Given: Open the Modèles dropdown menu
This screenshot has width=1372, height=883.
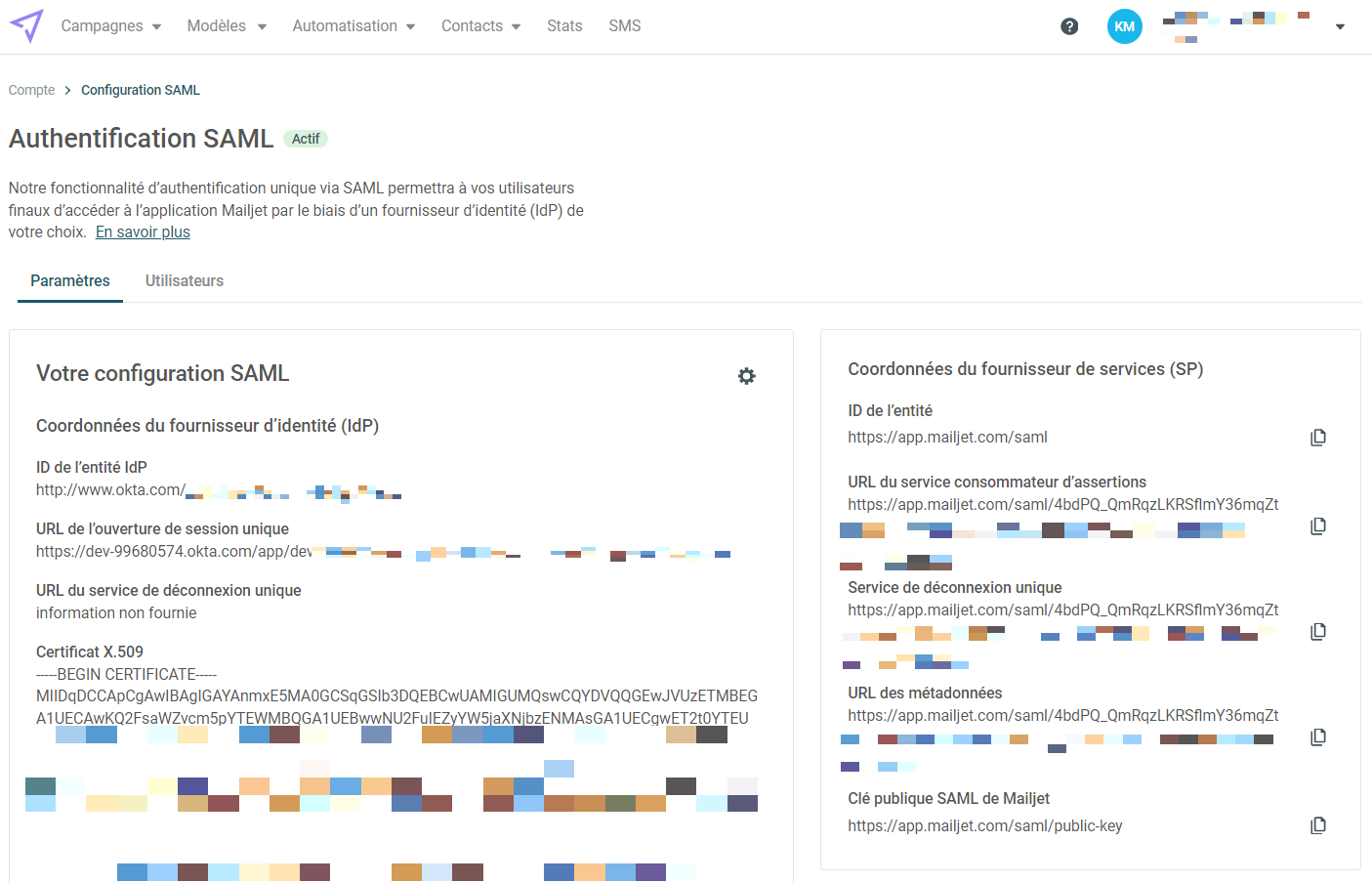Looking at the screenshot, I should point(227,26).
